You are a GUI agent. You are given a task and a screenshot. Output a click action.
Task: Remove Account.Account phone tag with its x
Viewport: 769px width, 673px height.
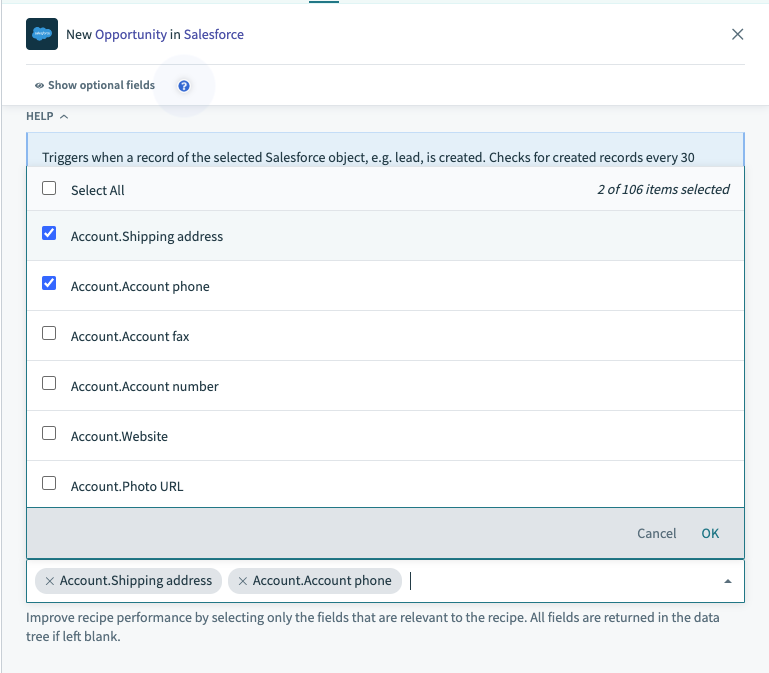tap(242, 581)
